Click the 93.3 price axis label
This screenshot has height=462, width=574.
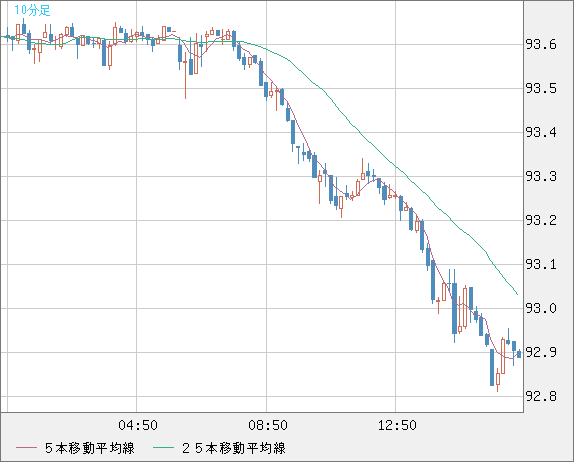pyautogui.click(x=541, y=176)
